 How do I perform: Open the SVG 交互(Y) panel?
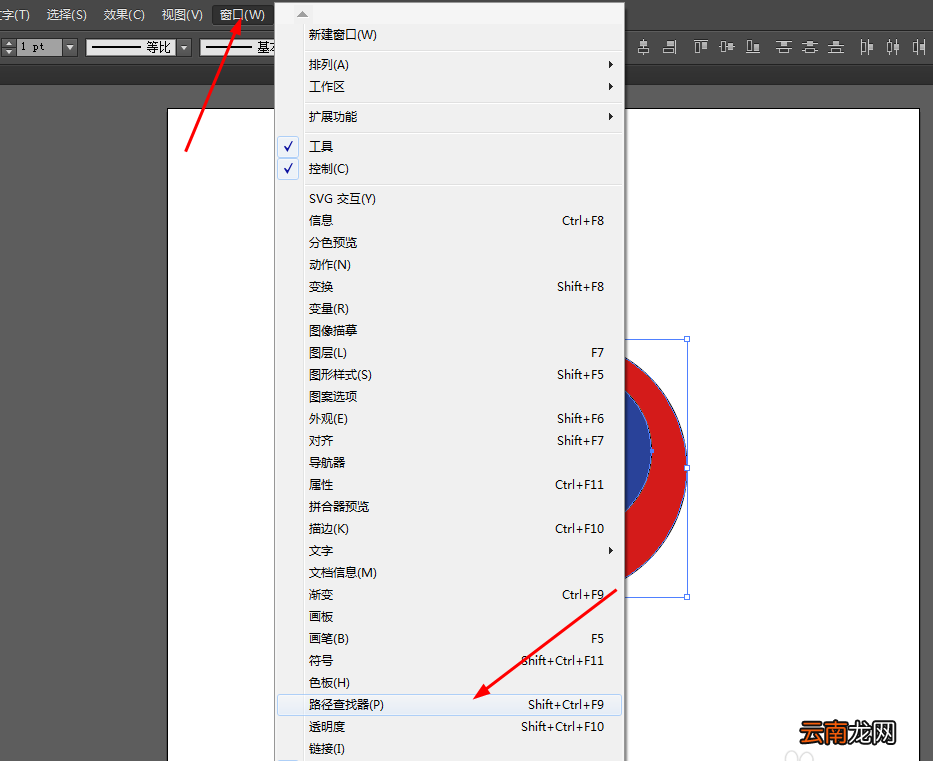(449, 198)
